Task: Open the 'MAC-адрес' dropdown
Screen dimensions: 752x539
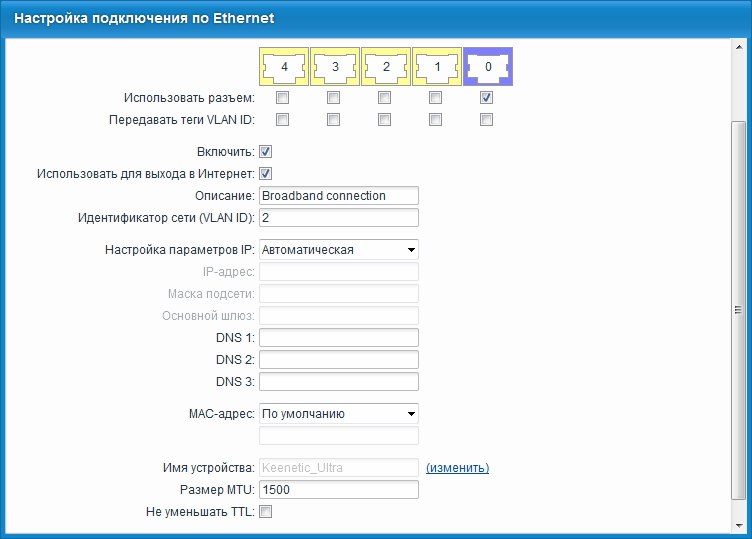Action: [338, 413]
